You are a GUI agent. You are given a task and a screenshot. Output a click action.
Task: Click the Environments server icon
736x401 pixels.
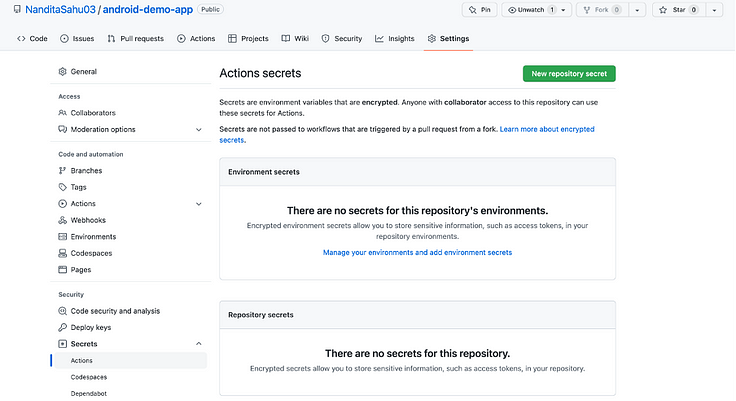[x=62, y=237]
